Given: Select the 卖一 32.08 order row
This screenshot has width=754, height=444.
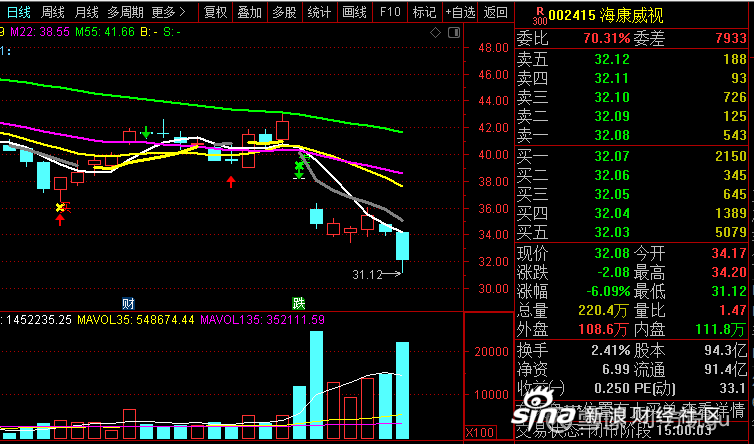Looking at the screenshot, I should [x=631, y=135].
